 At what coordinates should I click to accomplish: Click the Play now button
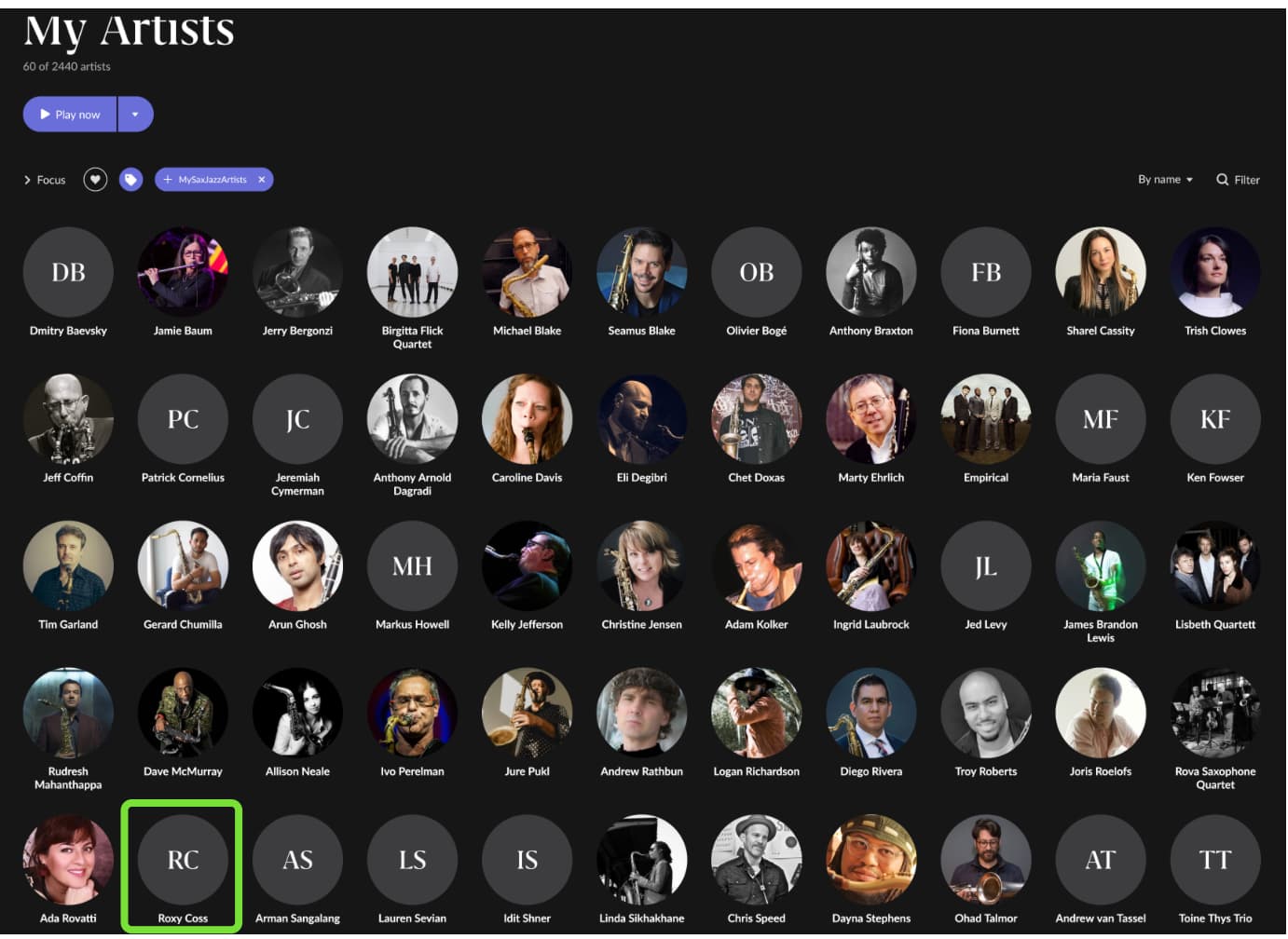pyautogui.click(x=70, y=115)
